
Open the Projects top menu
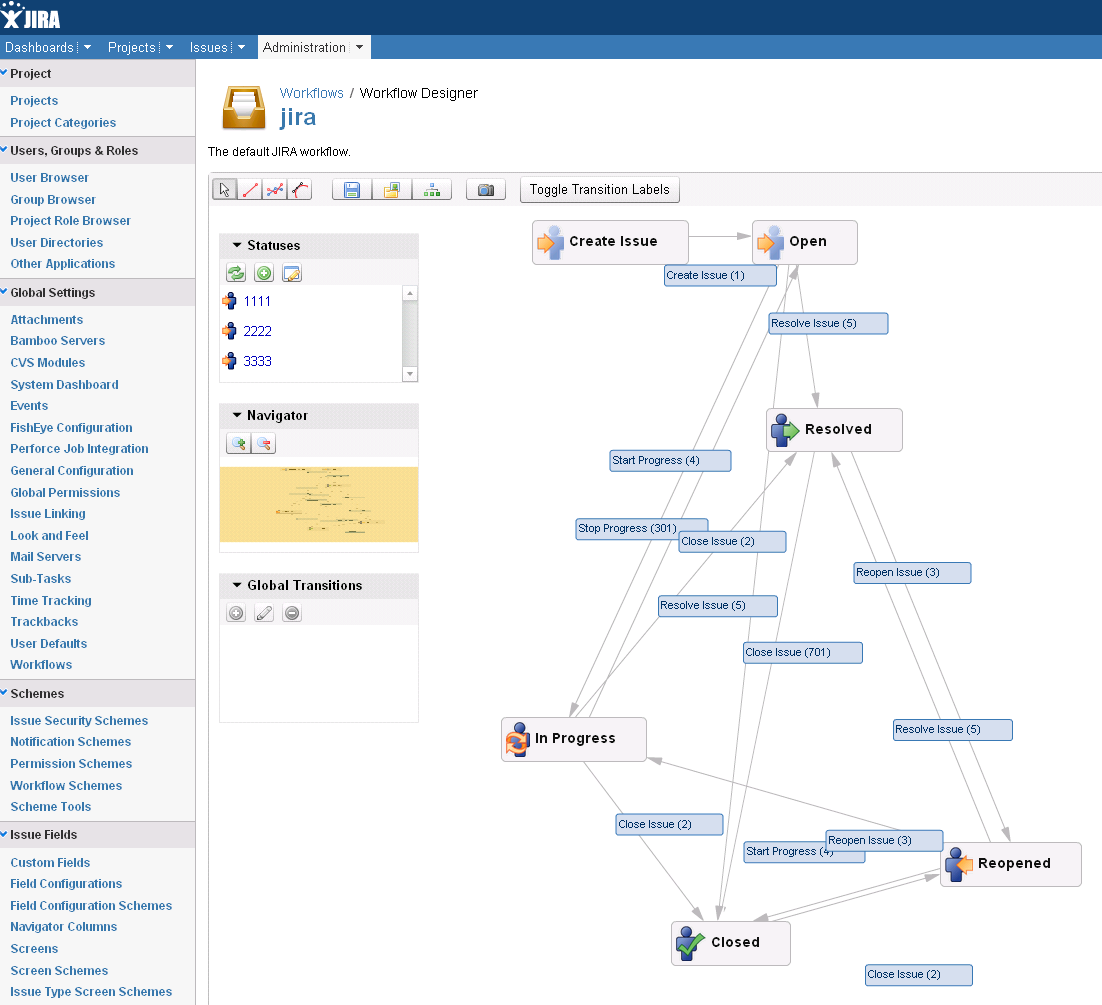click(x=131, y=47)
